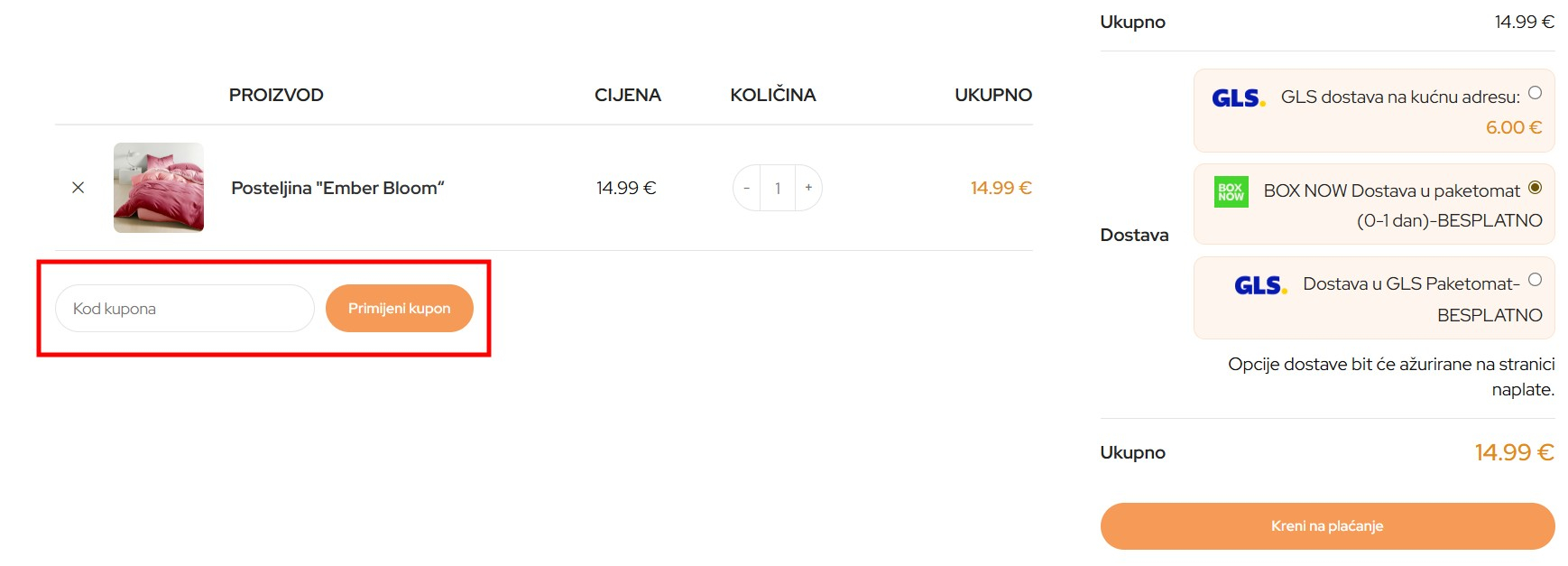Click the Ember Bloom bedding thumbnail
Screen dimensions: 1568x566
pyautogui.click(x=159, y=188)
